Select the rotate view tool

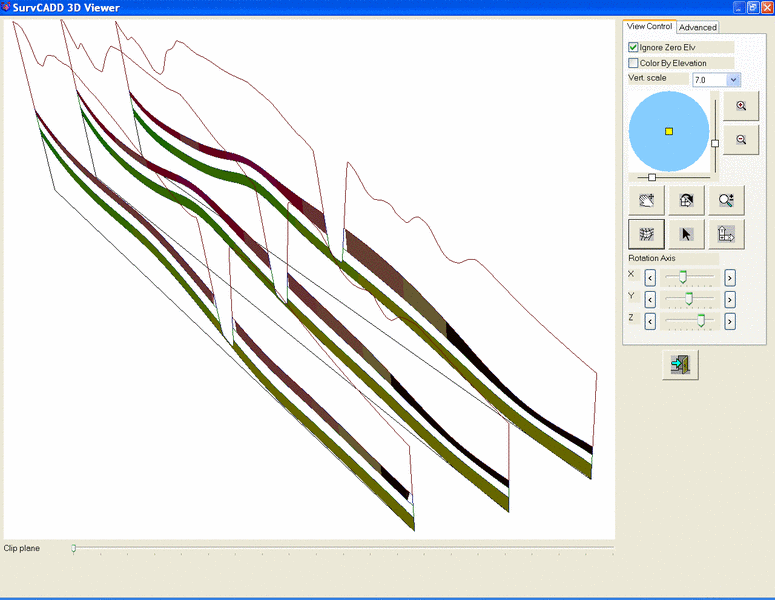[x=686, y=200]
